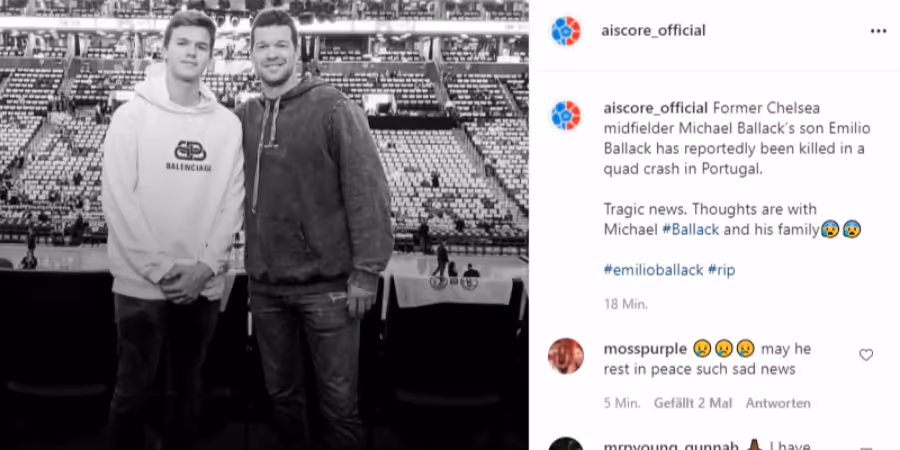Screen dimensions: 900x450
Task: Open the #emilioballack hashtag
Action: 653,270
